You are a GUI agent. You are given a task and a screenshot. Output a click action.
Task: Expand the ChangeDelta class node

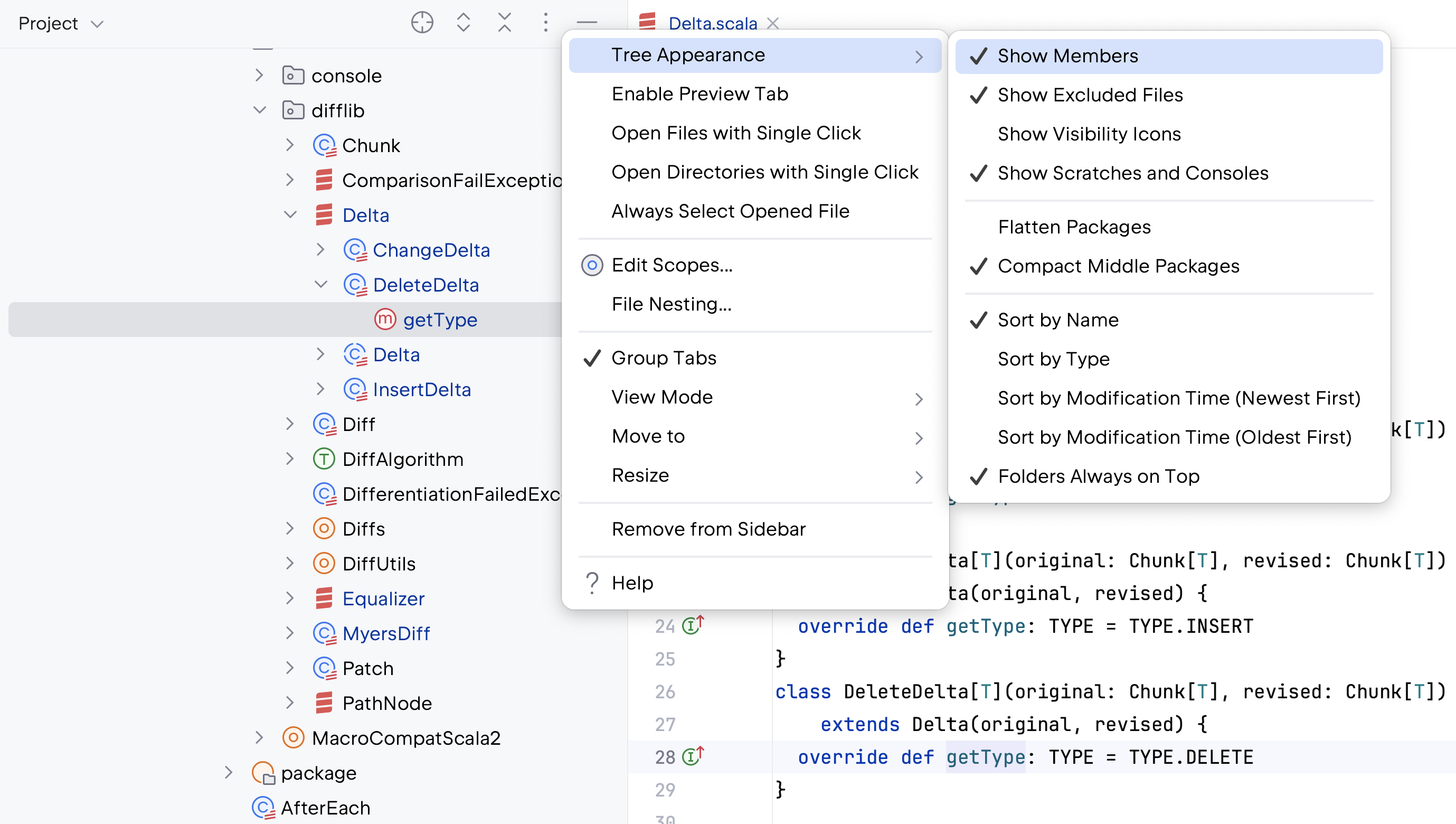320,249
